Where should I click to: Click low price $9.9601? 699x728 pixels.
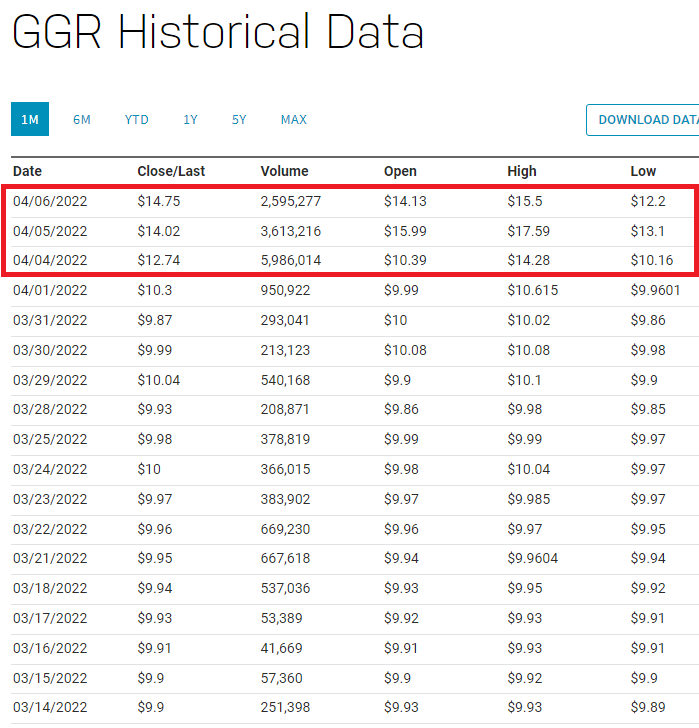[x=655, y=290]
